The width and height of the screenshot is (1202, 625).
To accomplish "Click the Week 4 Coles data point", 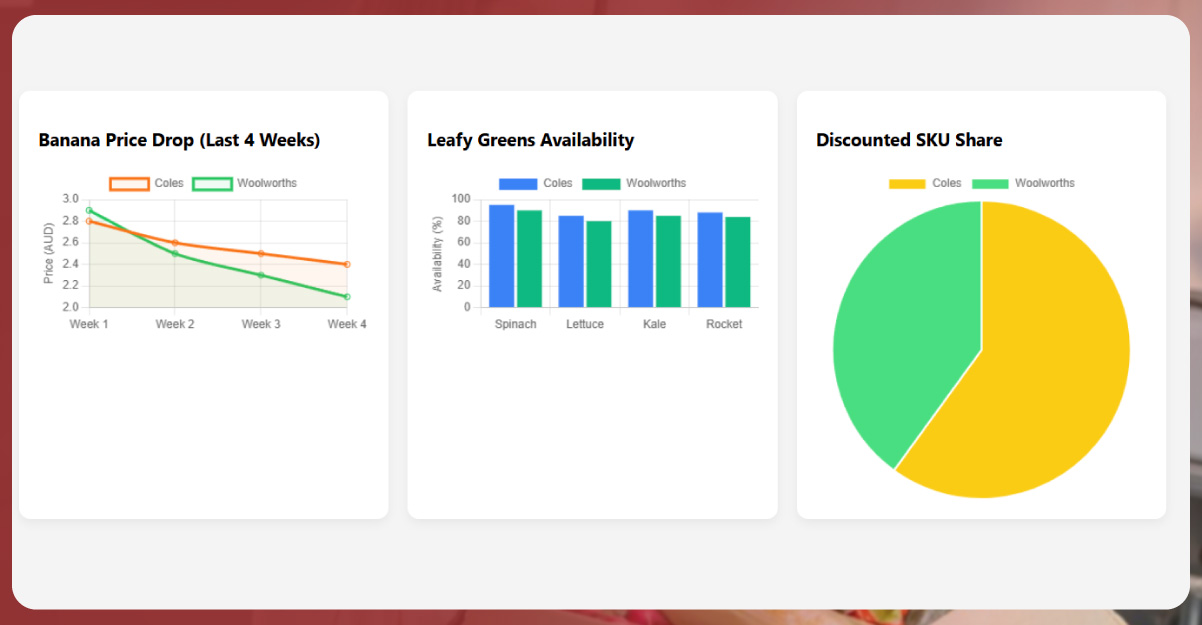I will click(x=347, y=263).
